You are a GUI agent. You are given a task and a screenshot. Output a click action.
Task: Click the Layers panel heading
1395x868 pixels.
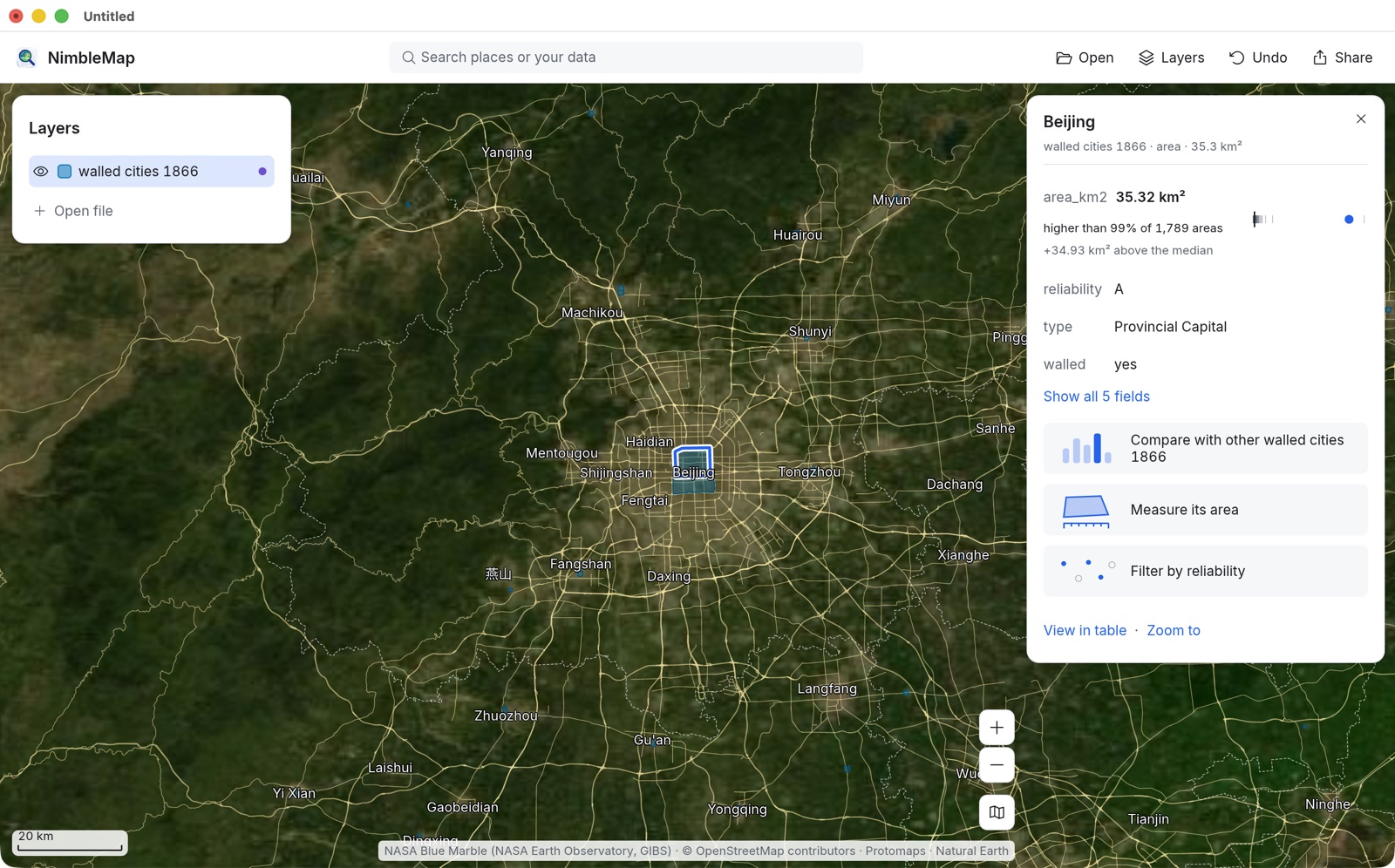click(54, 128)
